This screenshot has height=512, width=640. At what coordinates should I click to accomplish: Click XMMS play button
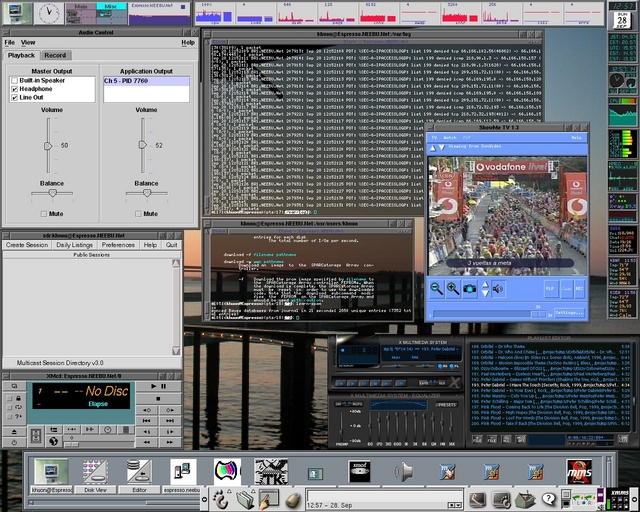[x=351, y=383]
